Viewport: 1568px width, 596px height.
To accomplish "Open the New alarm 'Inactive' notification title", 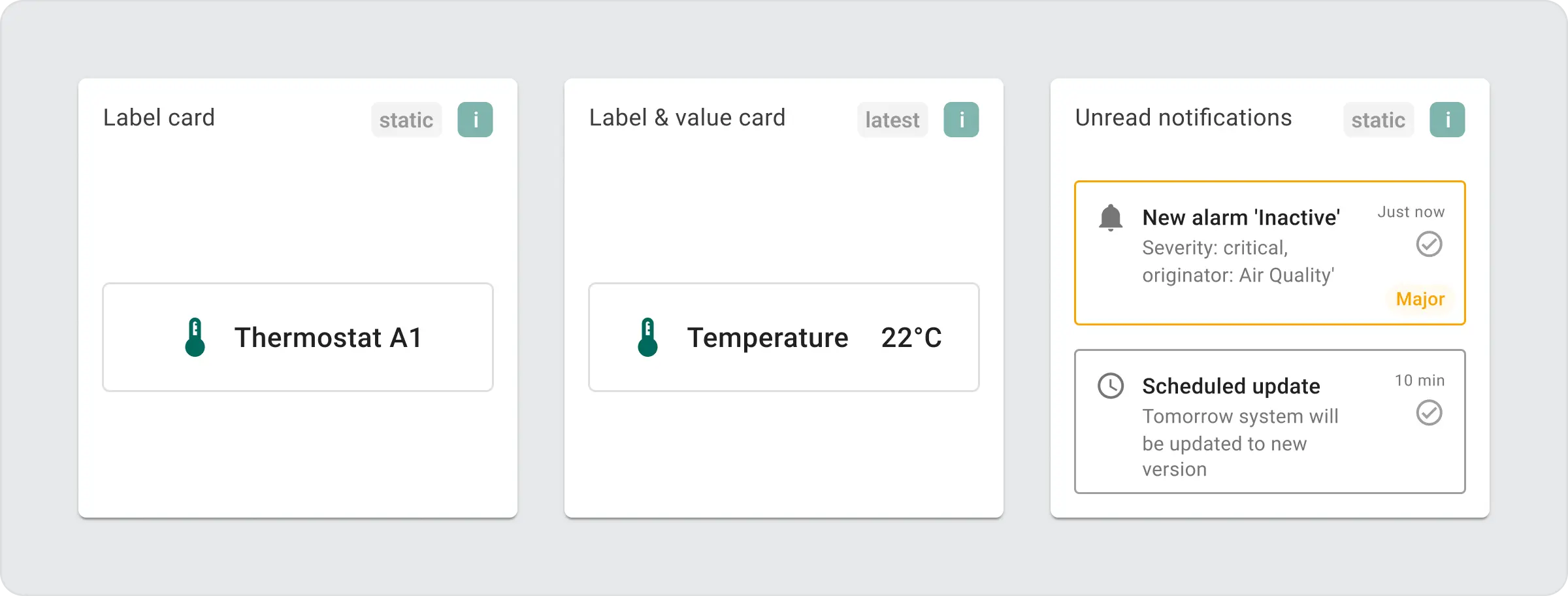I will 1241,218.
